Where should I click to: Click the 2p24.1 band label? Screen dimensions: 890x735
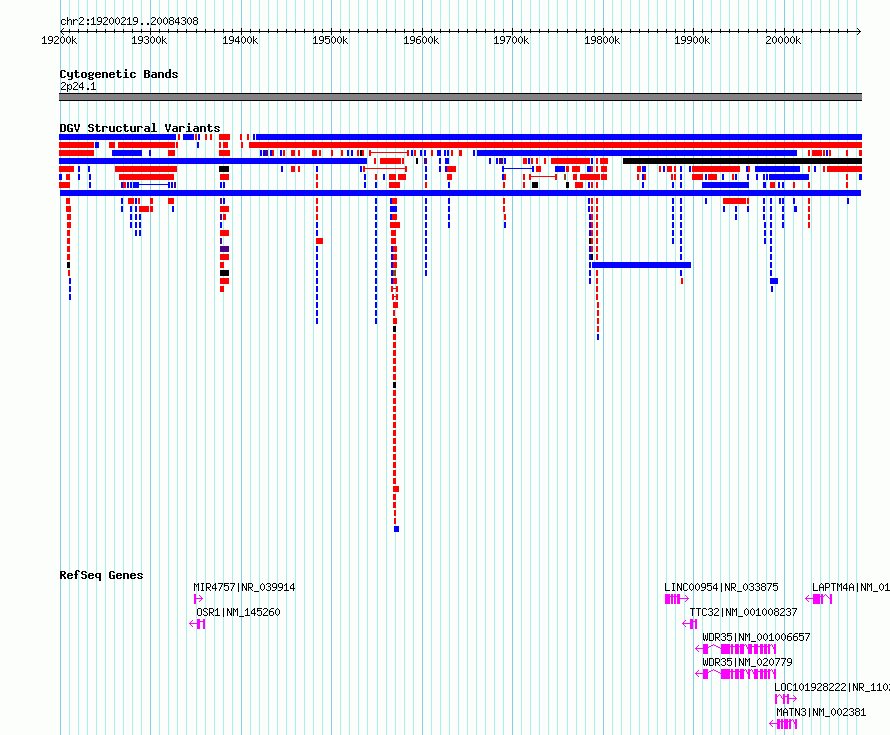[x=78, y=86]
